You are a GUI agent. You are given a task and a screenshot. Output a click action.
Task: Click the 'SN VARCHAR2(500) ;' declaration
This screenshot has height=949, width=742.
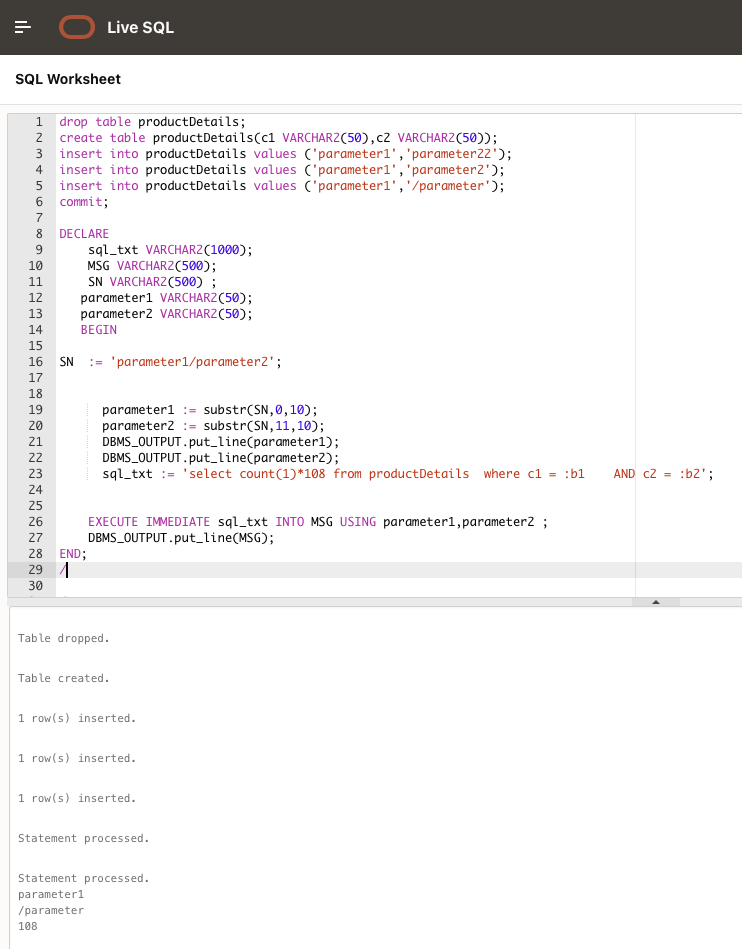[x=153, y=282]
